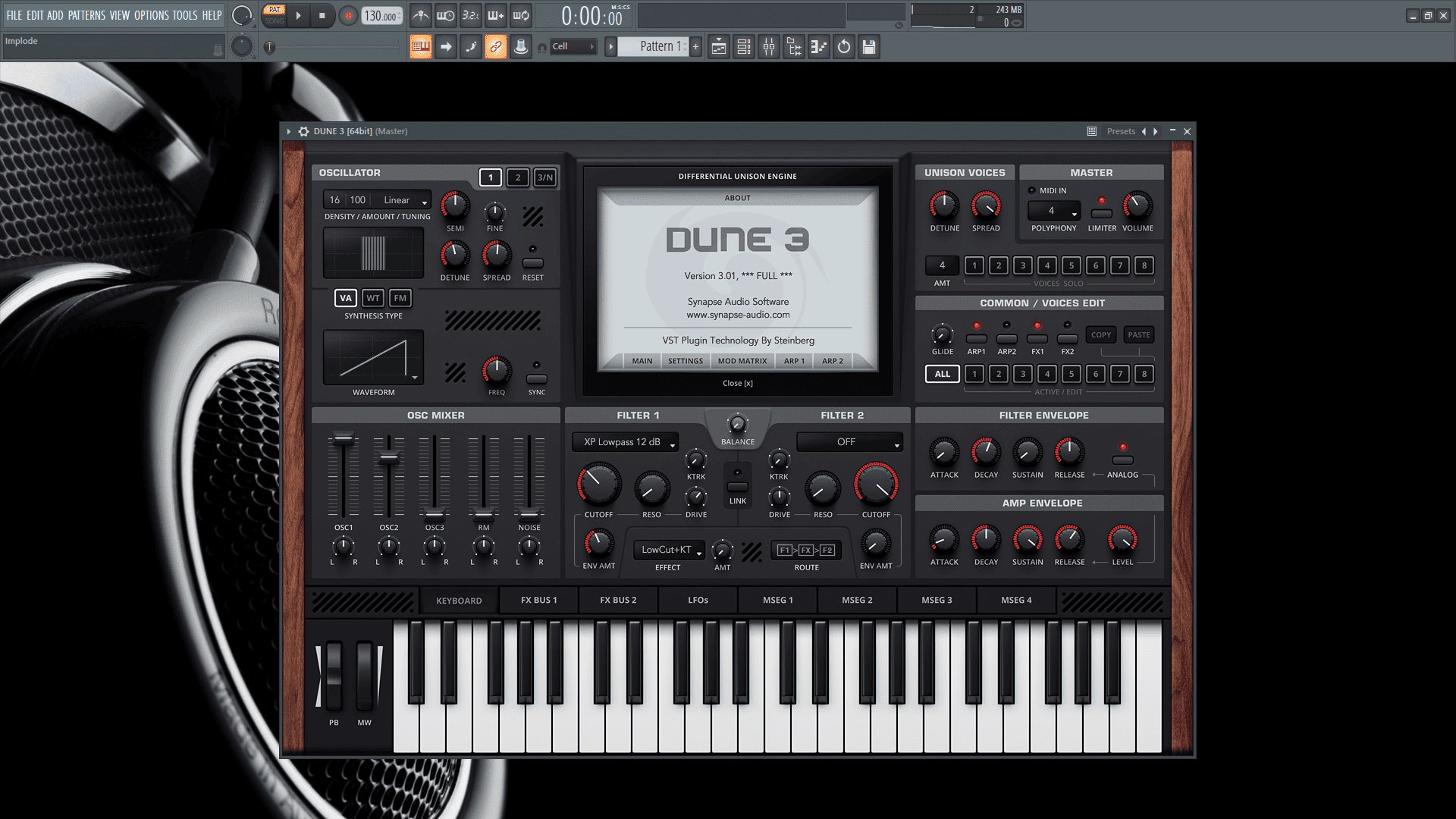
Task: Open the polyphony value dropdown
Action: click(1054, 211)
